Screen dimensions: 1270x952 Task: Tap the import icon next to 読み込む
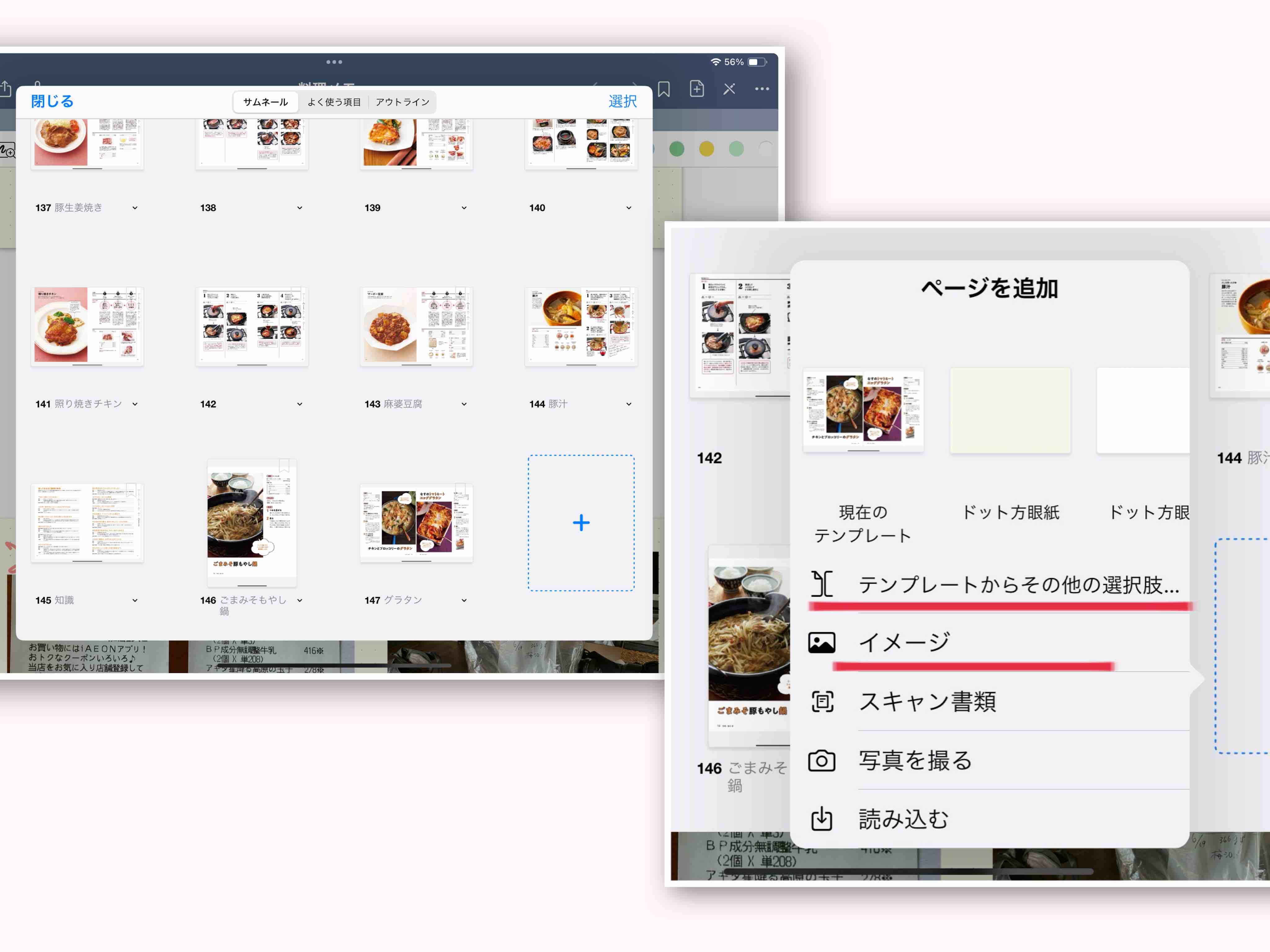tap(822, 819)
